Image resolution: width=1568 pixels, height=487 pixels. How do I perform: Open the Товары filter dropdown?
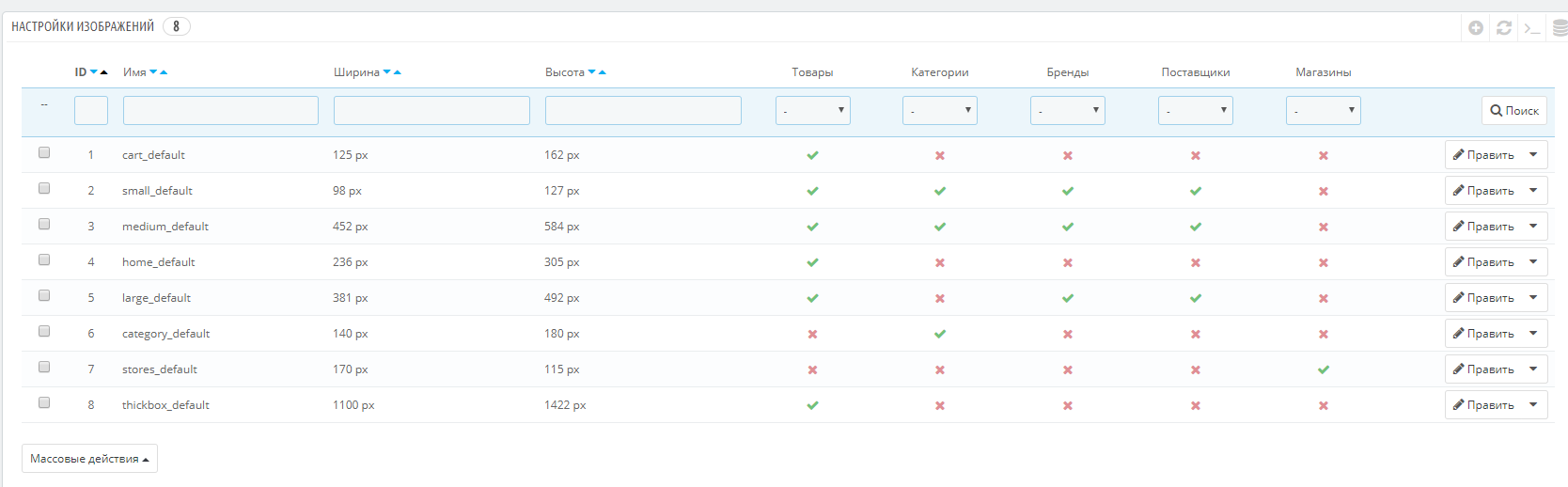[812, 111]
